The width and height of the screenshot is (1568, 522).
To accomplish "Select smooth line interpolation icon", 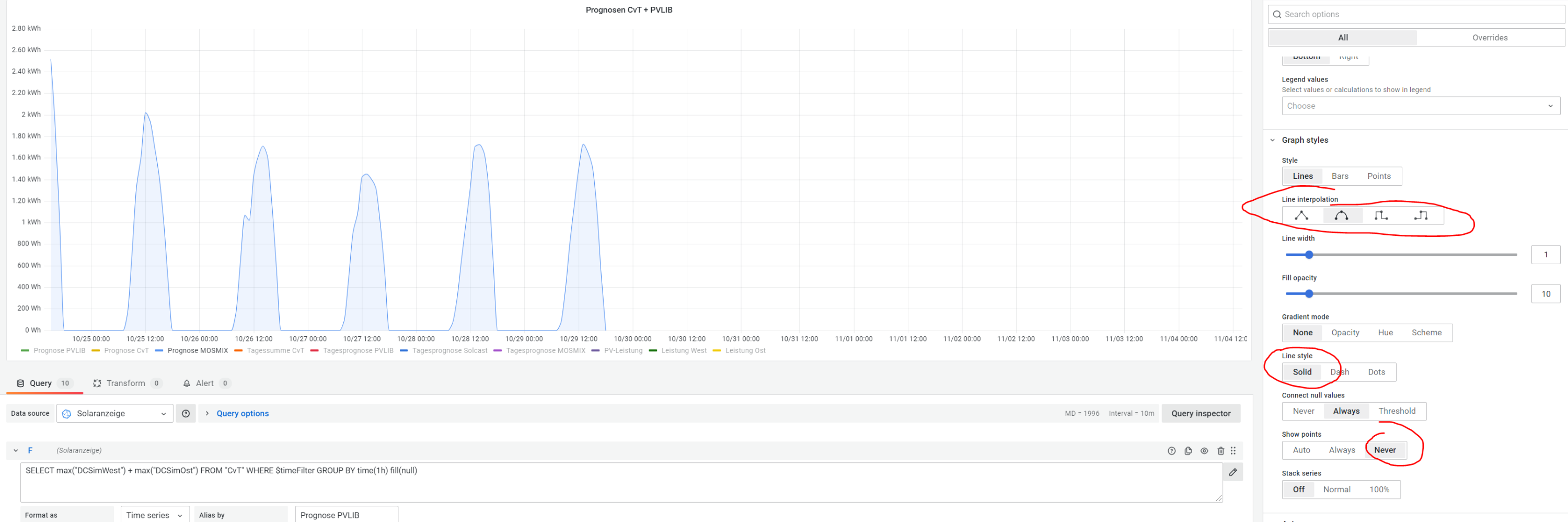I will click(1341, 215).
